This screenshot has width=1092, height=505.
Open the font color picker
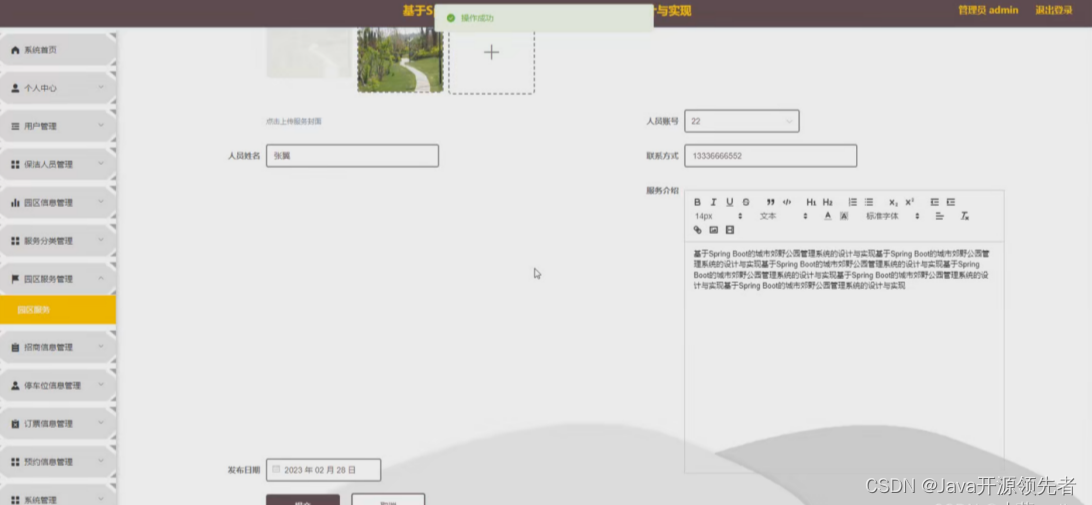(827, 216)
